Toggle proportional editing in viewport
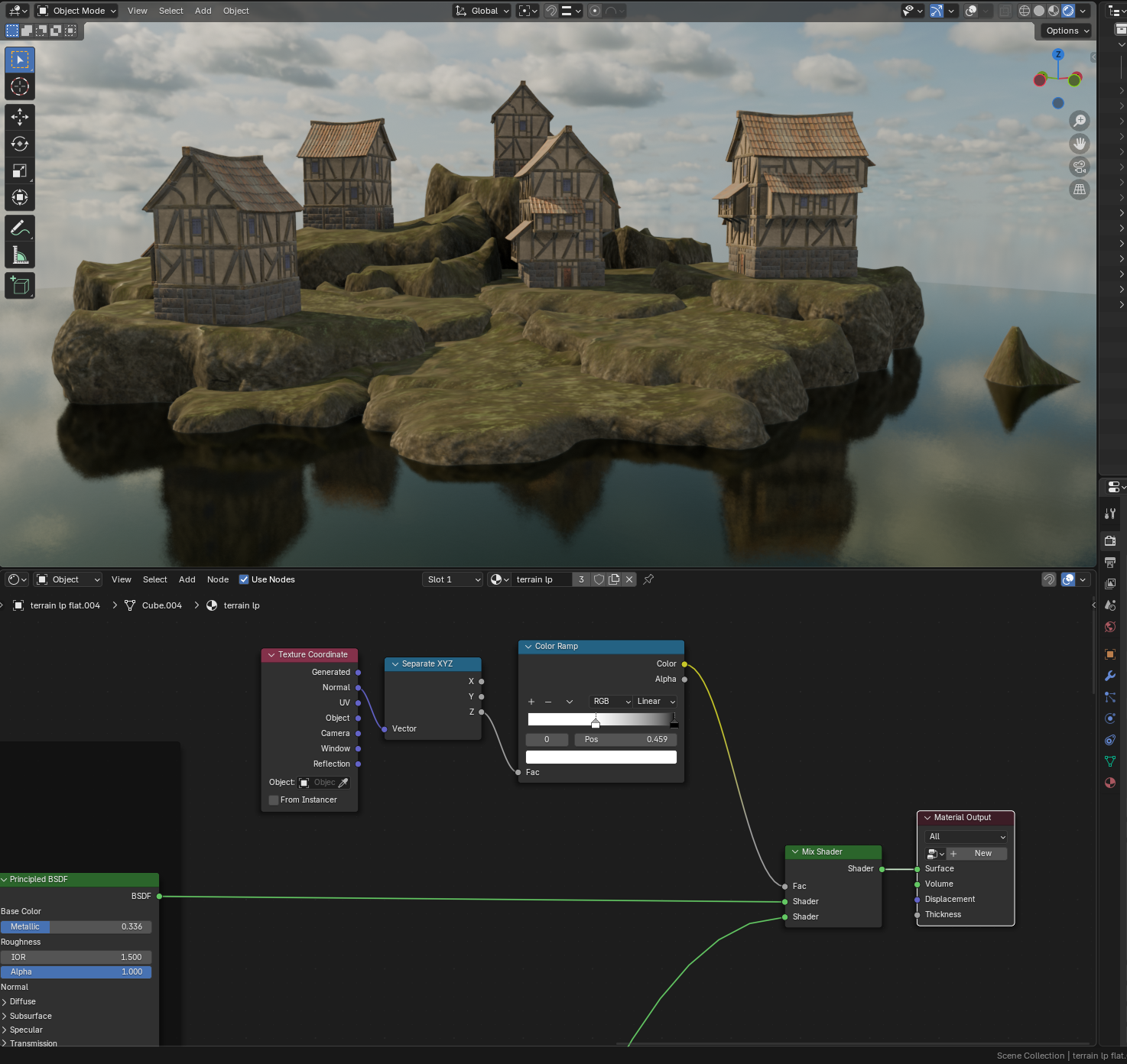Screen dimensions: 1127x1064 [x=595, y=11]
